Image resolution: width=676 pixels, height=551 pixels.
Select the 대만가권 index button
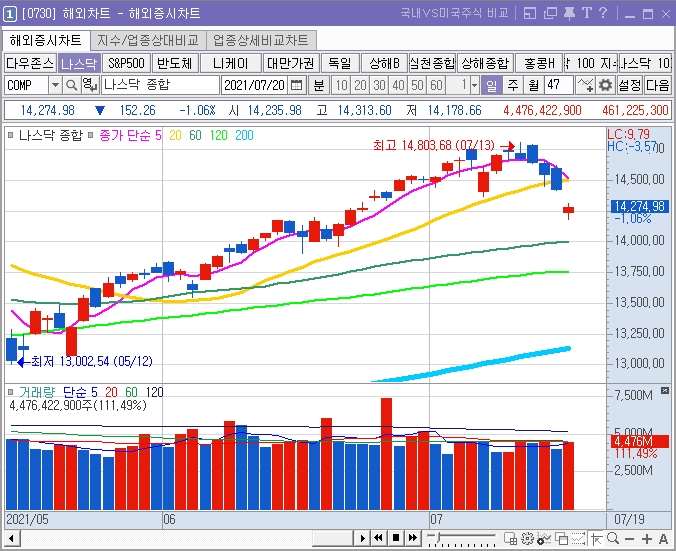[x=291, y=63]
